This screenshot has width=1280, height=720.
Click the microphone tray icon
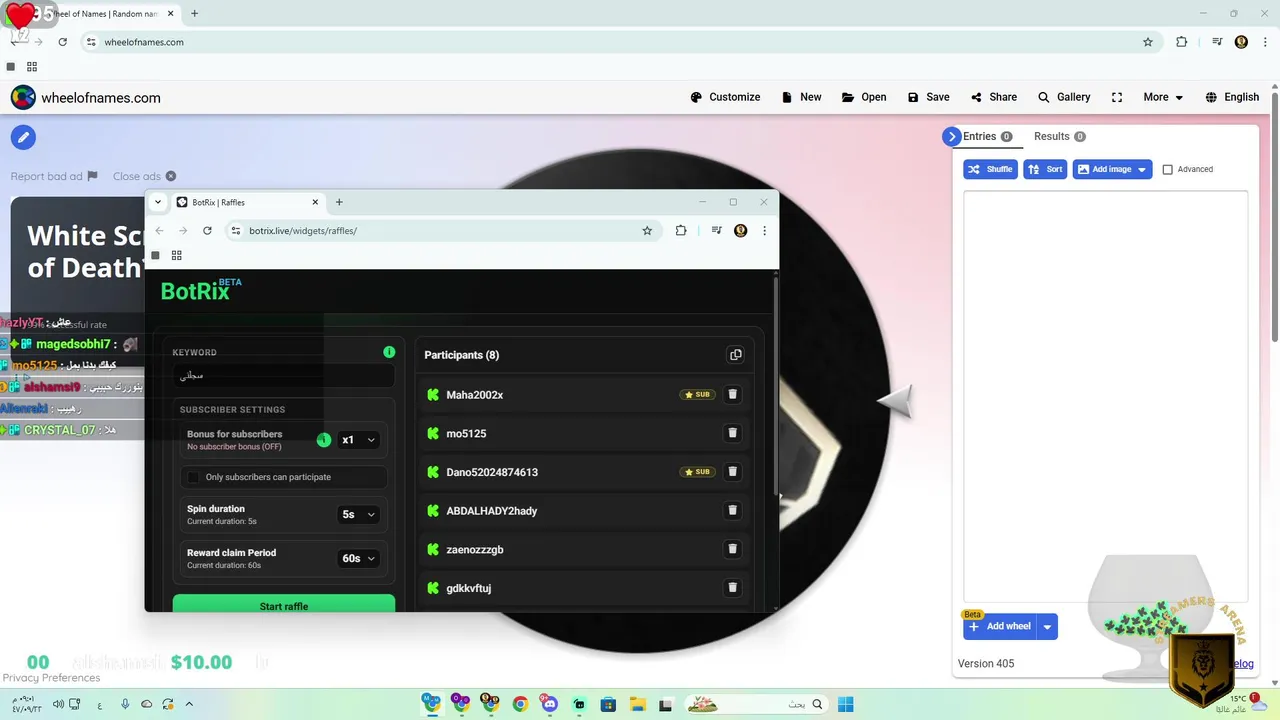[x=125, y=704]
